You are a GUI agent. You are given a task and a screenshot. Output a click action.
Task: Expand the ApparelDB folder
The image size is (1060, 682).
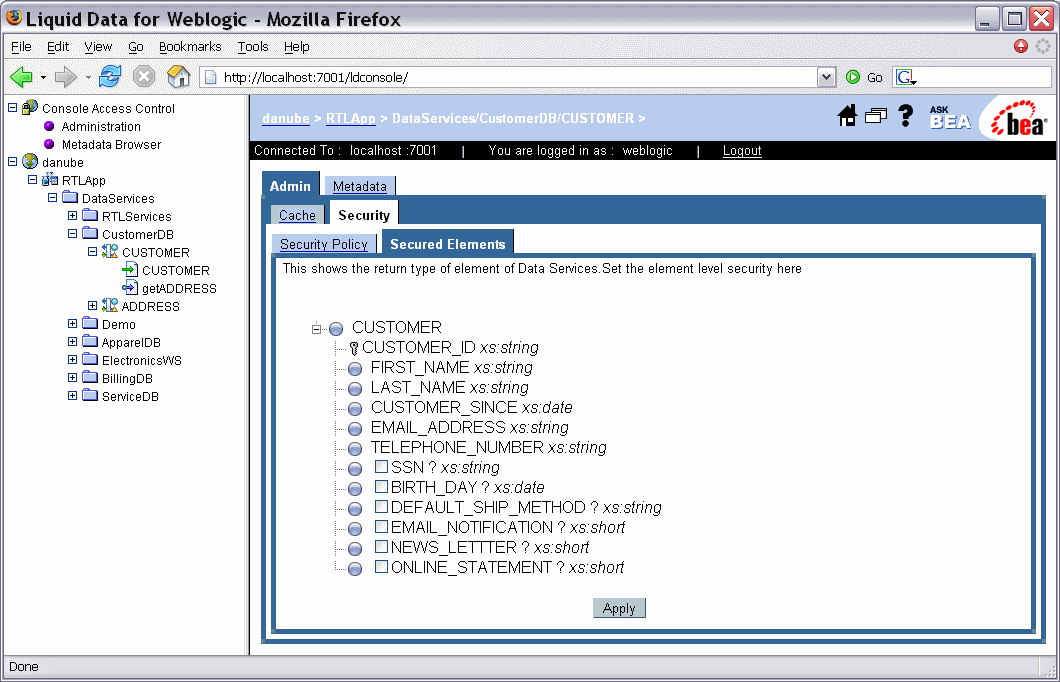[72, 341]
